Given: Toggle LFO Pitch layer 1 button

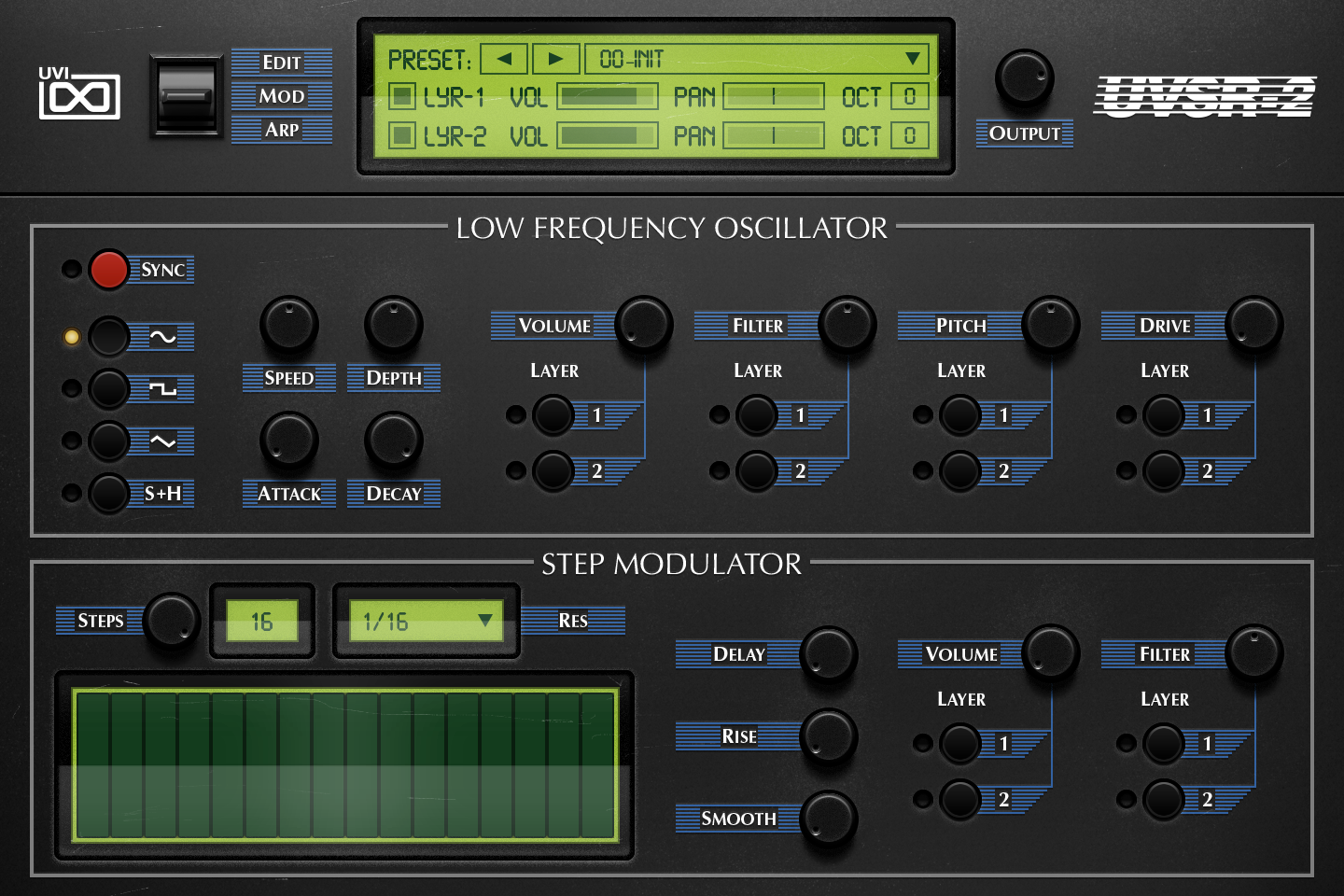Looking at the screenshot, I should point(959,415).
